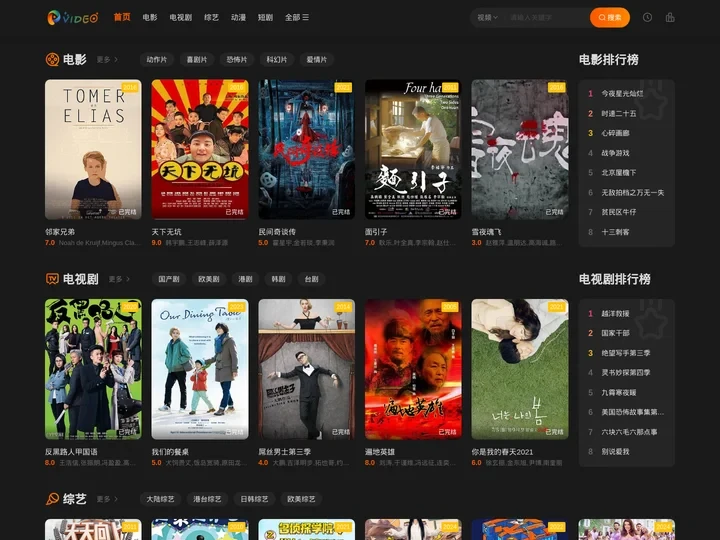Image resolution: width=720 pixels, height=540 pixels.
Task: Click the 我们的餐桌 title link
Action: [x=170, y=452]
